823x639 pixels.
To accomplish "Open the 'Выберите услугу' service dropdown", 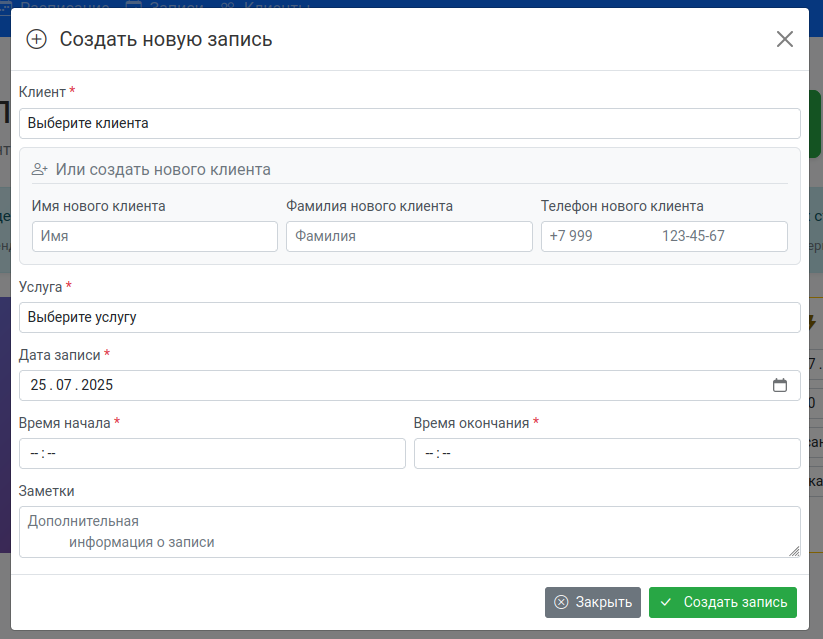I will pyautogui.click(x=409, y=317).
